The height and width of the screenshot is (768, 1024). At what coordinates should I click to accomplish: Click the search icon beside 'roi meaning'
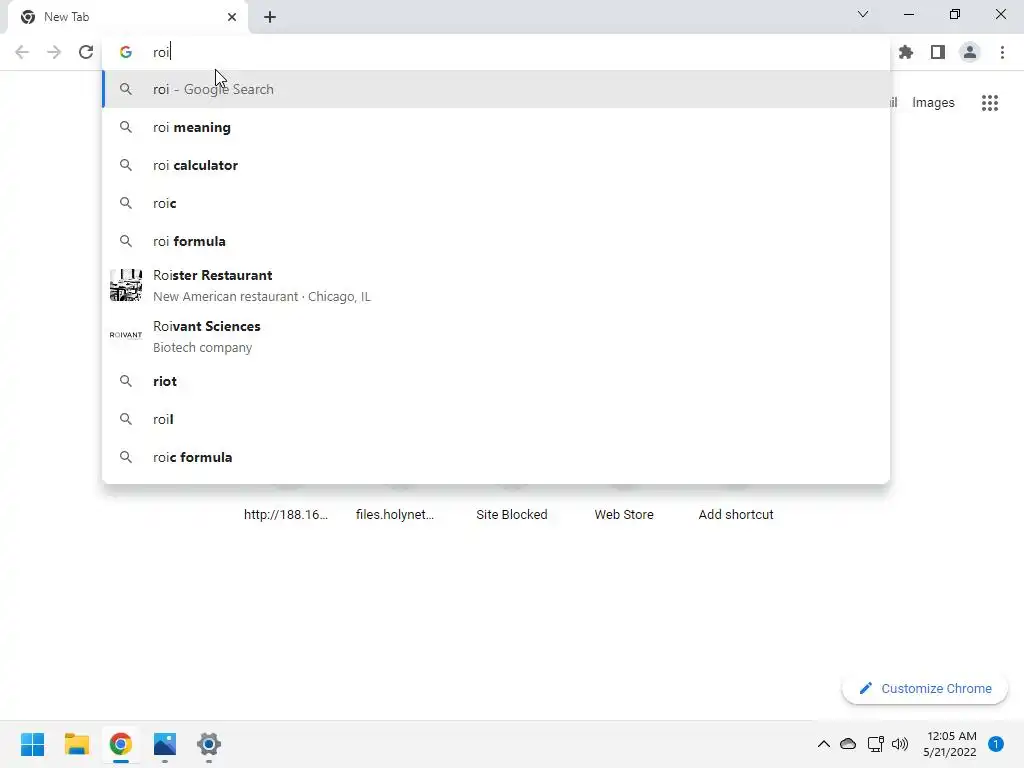(x=125, y=127)
